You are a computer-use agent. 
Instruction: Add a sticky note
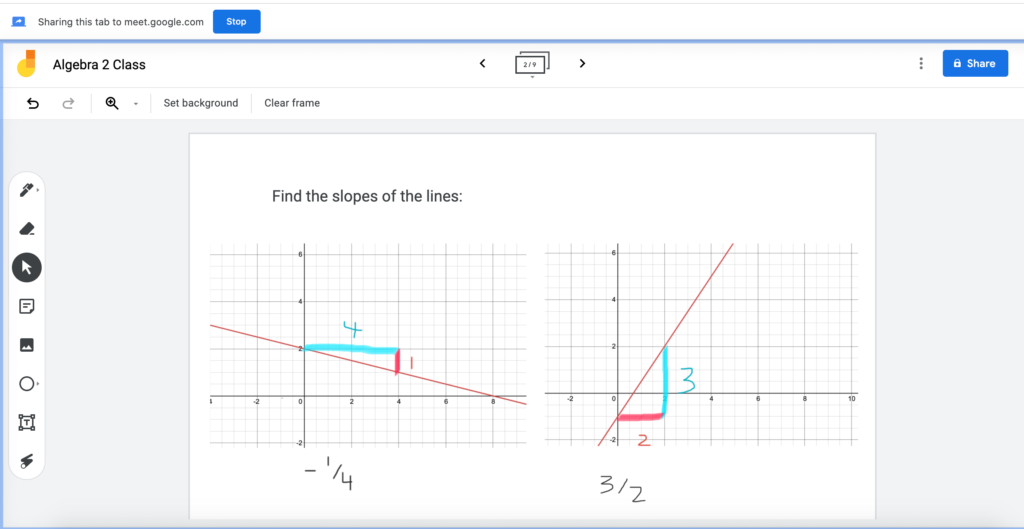pyautogui.click(x=27, y=306)
